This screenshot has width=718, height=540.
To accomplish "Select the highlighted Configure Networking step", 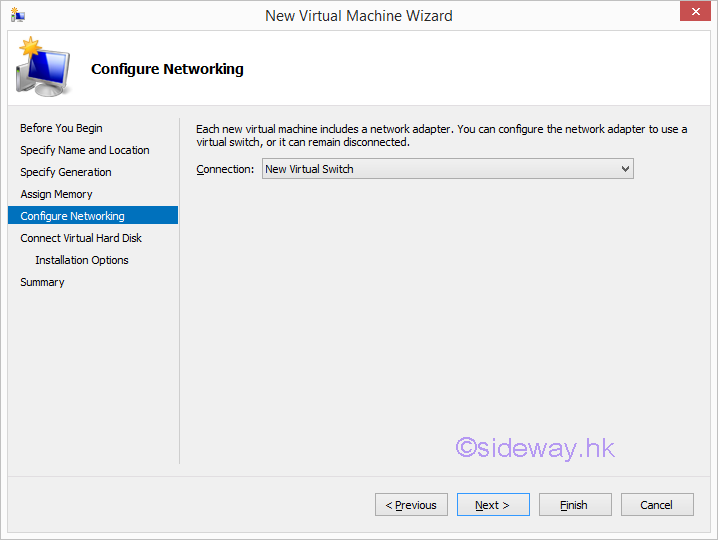I will 73,216.
